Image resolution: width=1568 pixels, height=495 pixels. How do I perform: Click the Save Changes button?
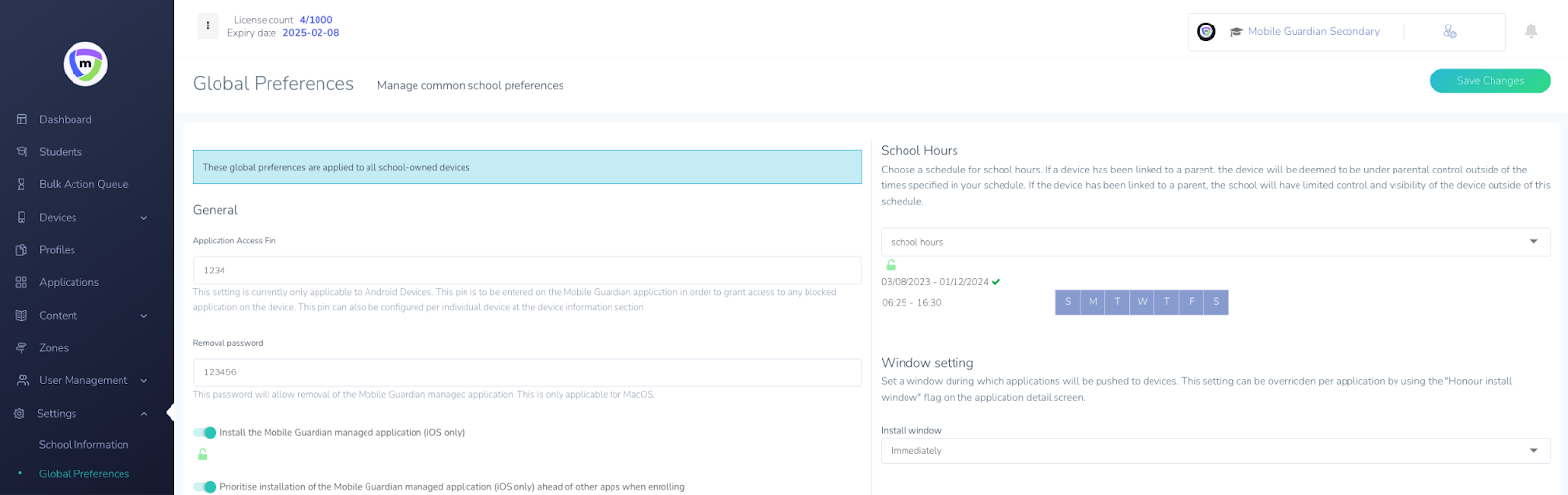point(1489,81)
